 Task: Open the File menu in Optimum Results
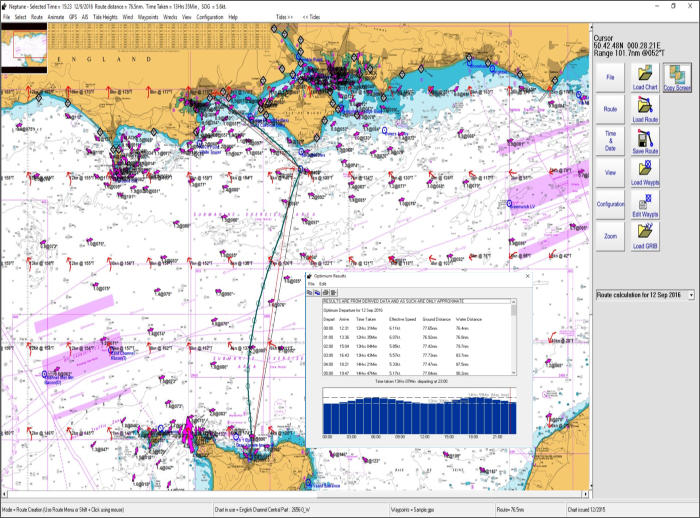click(311, 284)
